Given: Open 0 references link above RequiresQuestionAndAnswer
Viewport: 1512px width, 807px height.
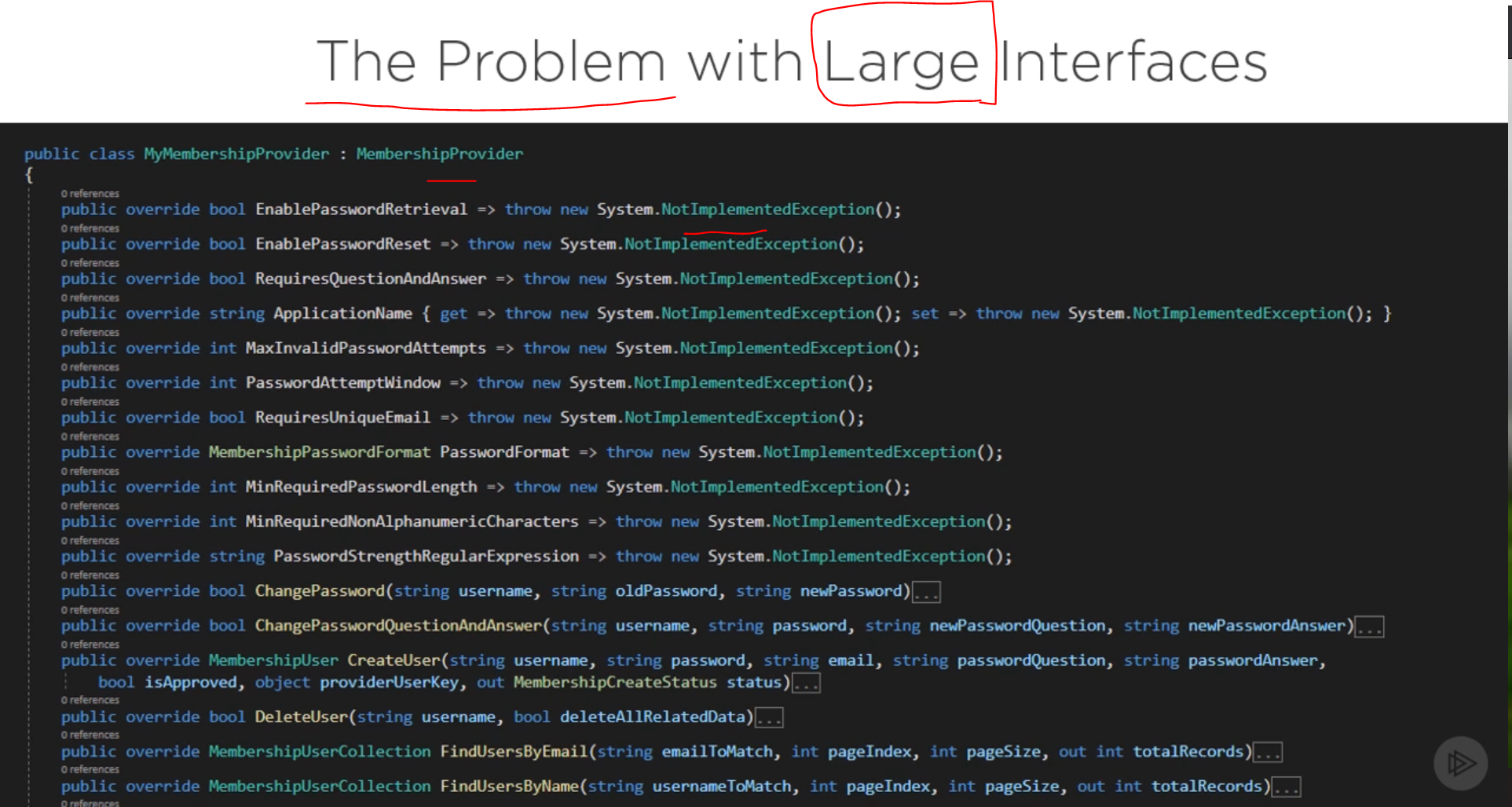Looking at the screenshot, I should pos(90,263).
